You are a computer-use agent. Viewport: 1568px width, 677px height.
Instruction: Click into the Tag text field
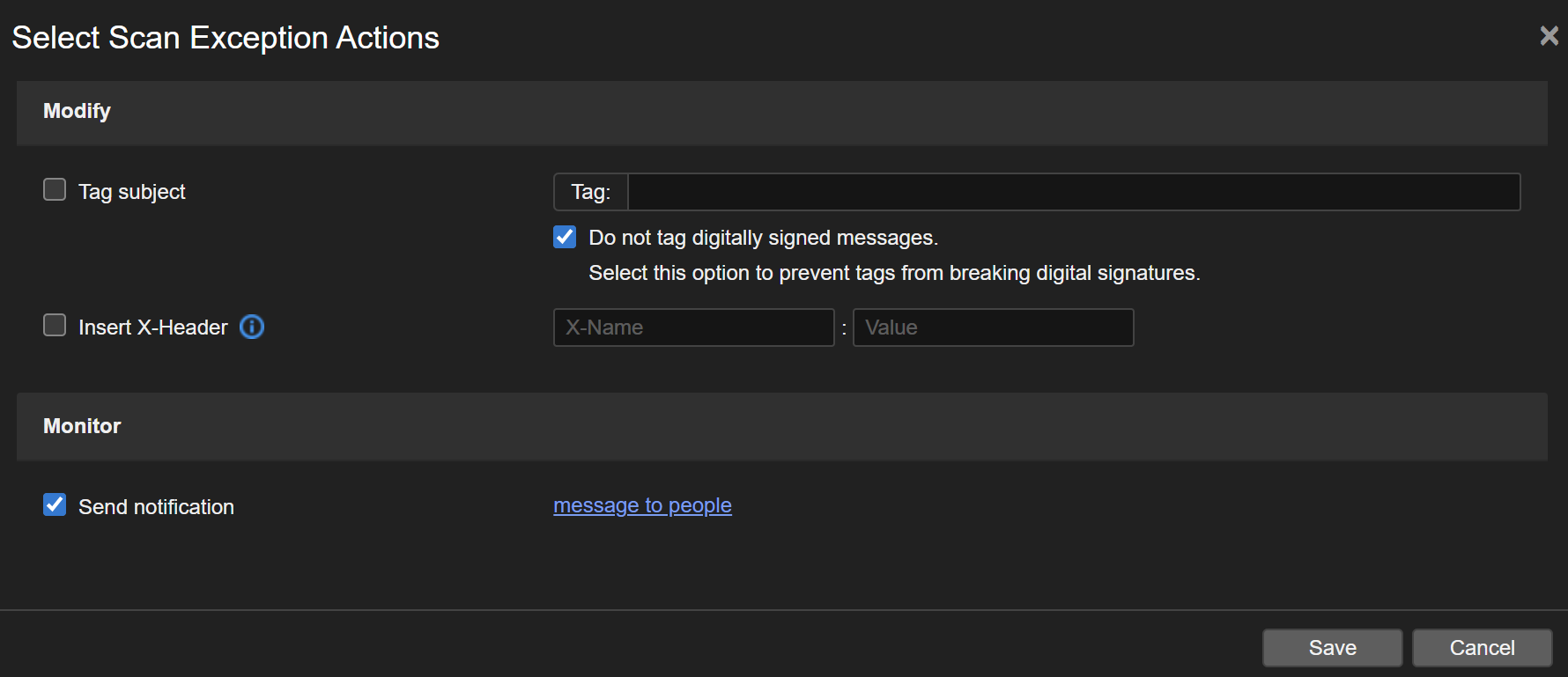click(x=1073, y=192)
